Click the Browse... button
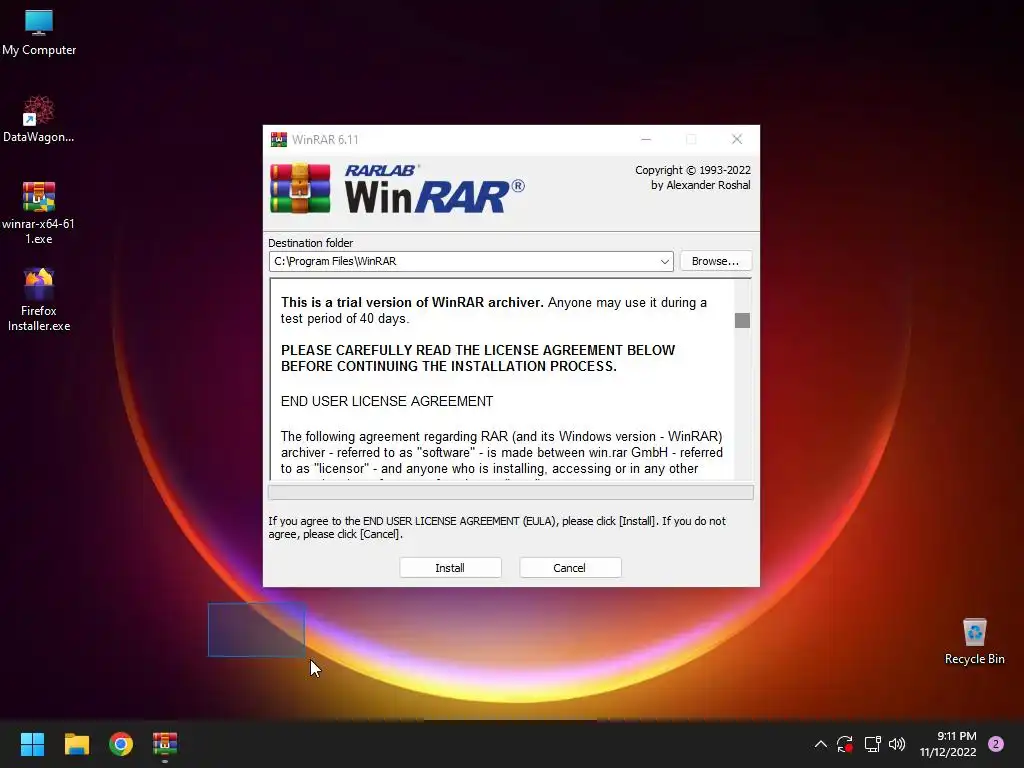The image size is (1024, 768). pyautogui.click(x=715, y=261)
